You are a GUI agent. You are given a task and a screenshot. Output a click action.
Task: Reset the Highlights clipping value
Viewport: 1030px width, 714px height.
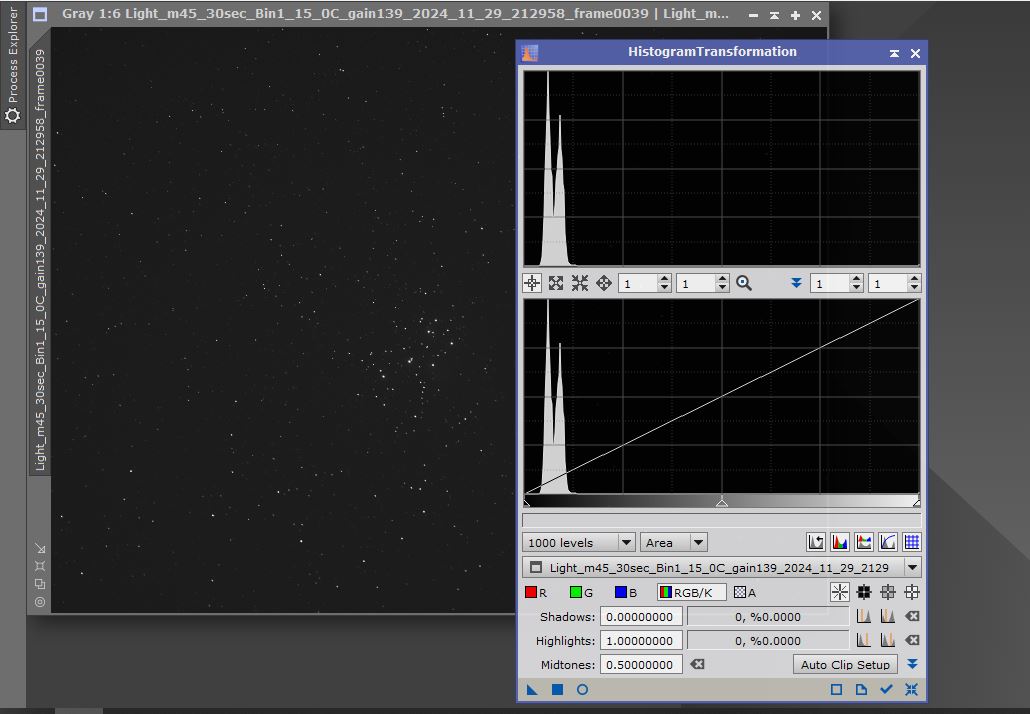click(912, 640)
